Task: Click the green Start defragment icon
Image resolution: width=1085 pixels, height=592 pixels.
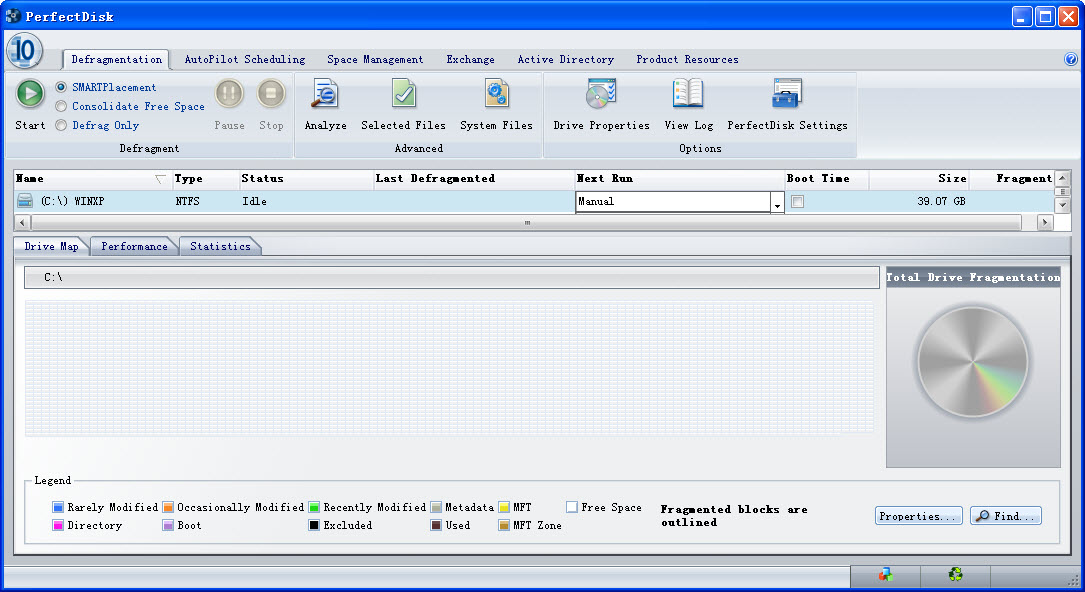Action: (30, 94)
